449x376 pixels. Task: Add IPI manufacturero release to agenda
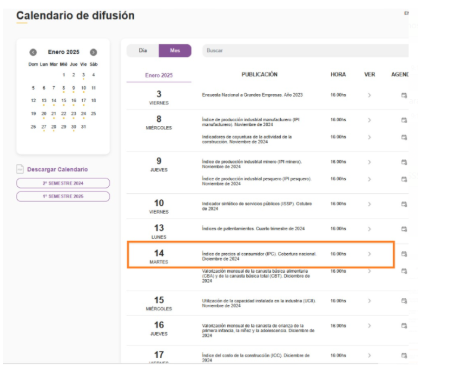404,120
